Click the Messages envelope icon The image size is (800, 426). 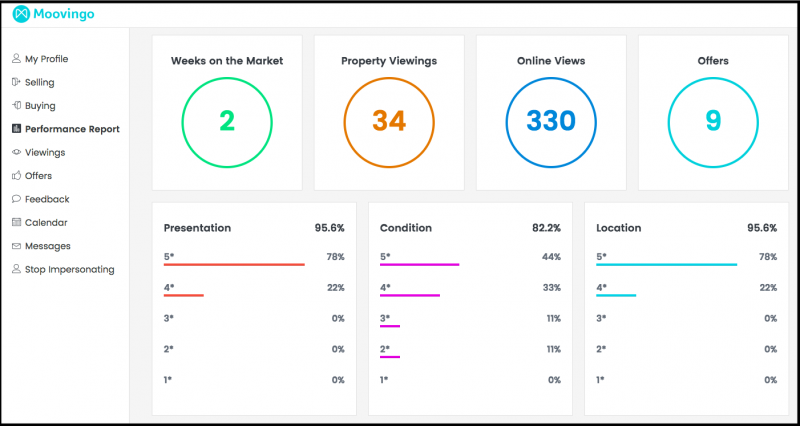click(x=16, y=246)
